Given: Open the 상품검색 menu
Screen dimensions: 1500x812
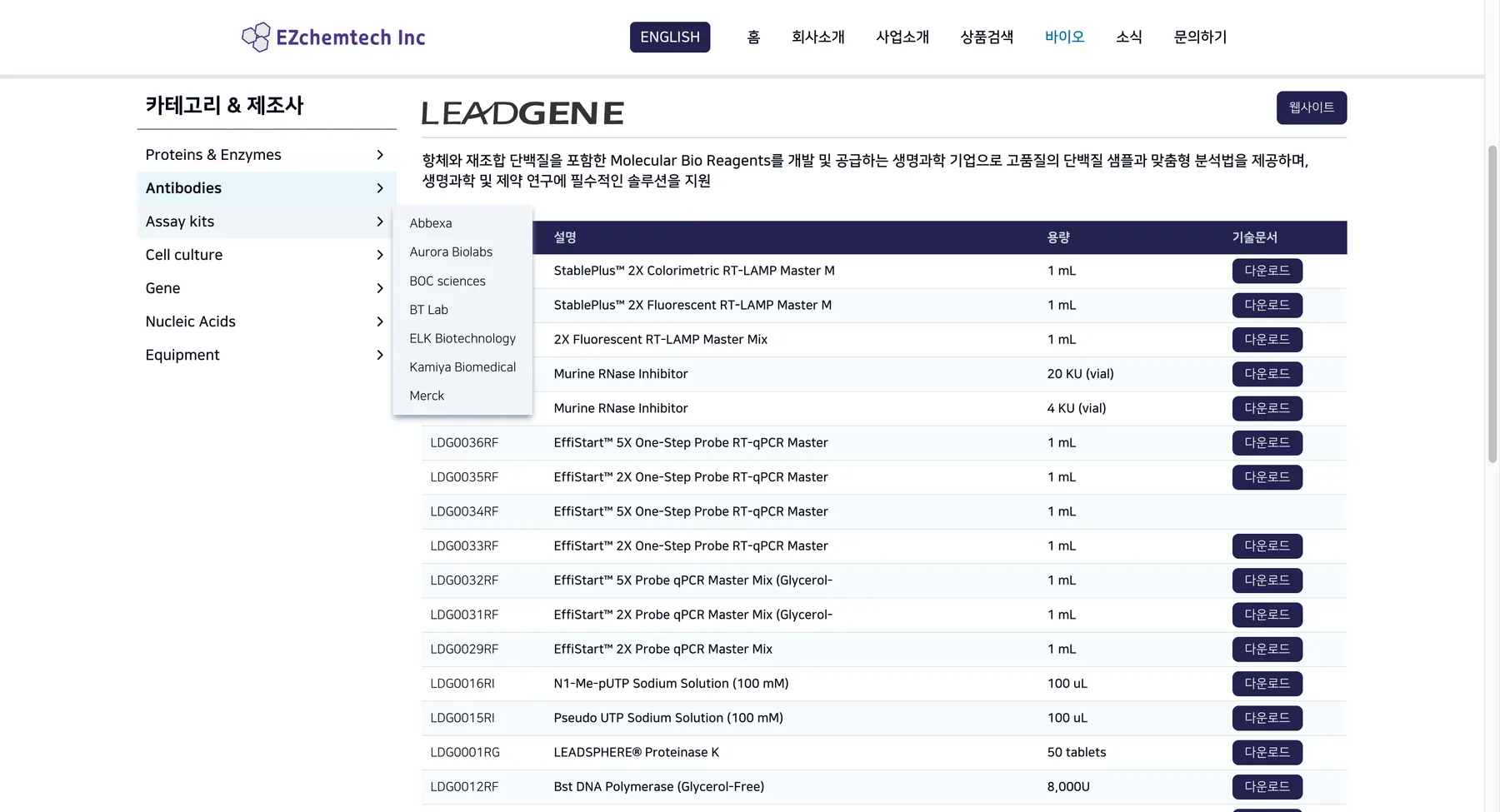Looking at the screenshot, I should pos(987,37).
